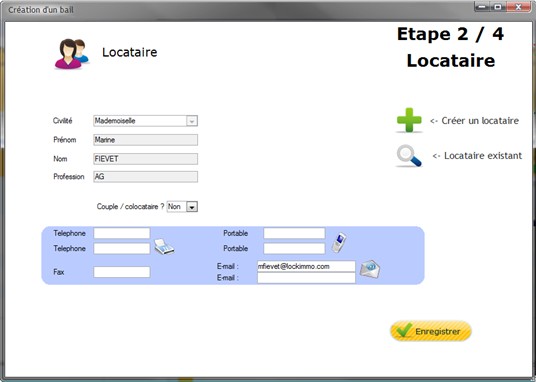
Task: Click the magnifying glass existing-tenant icon
Action: (409, 156)
